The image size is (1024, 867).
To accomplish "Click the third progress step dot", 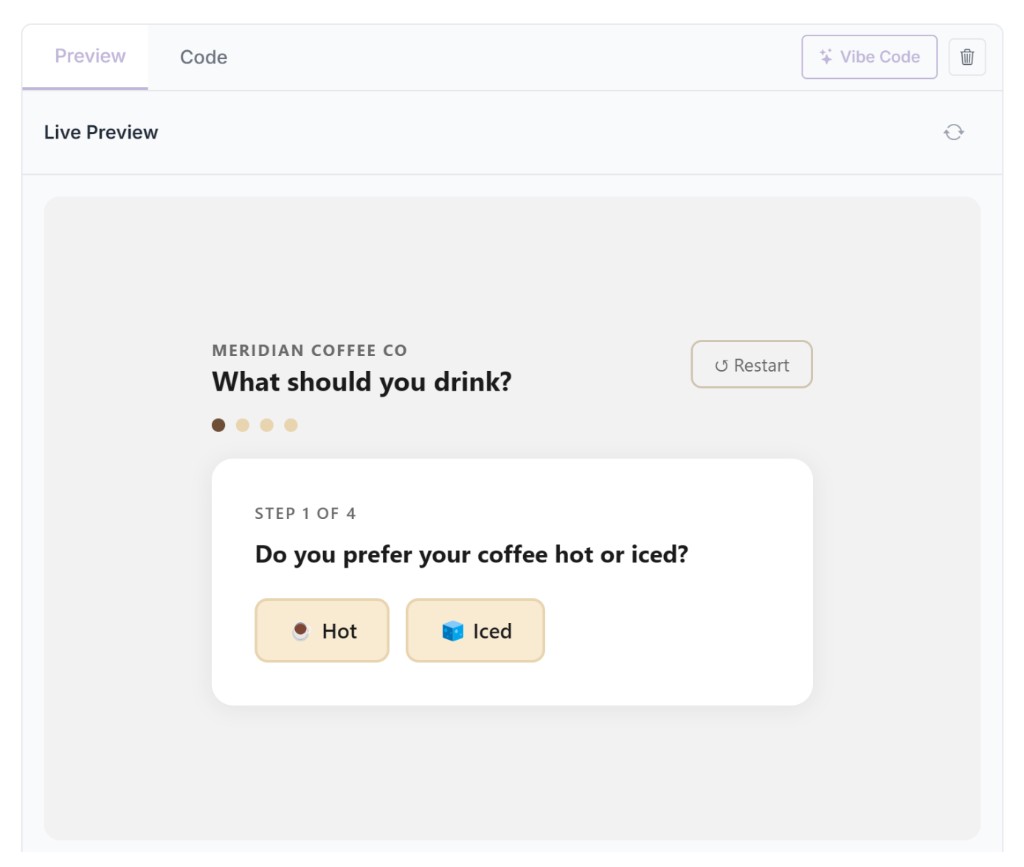I will click(267, 425).
